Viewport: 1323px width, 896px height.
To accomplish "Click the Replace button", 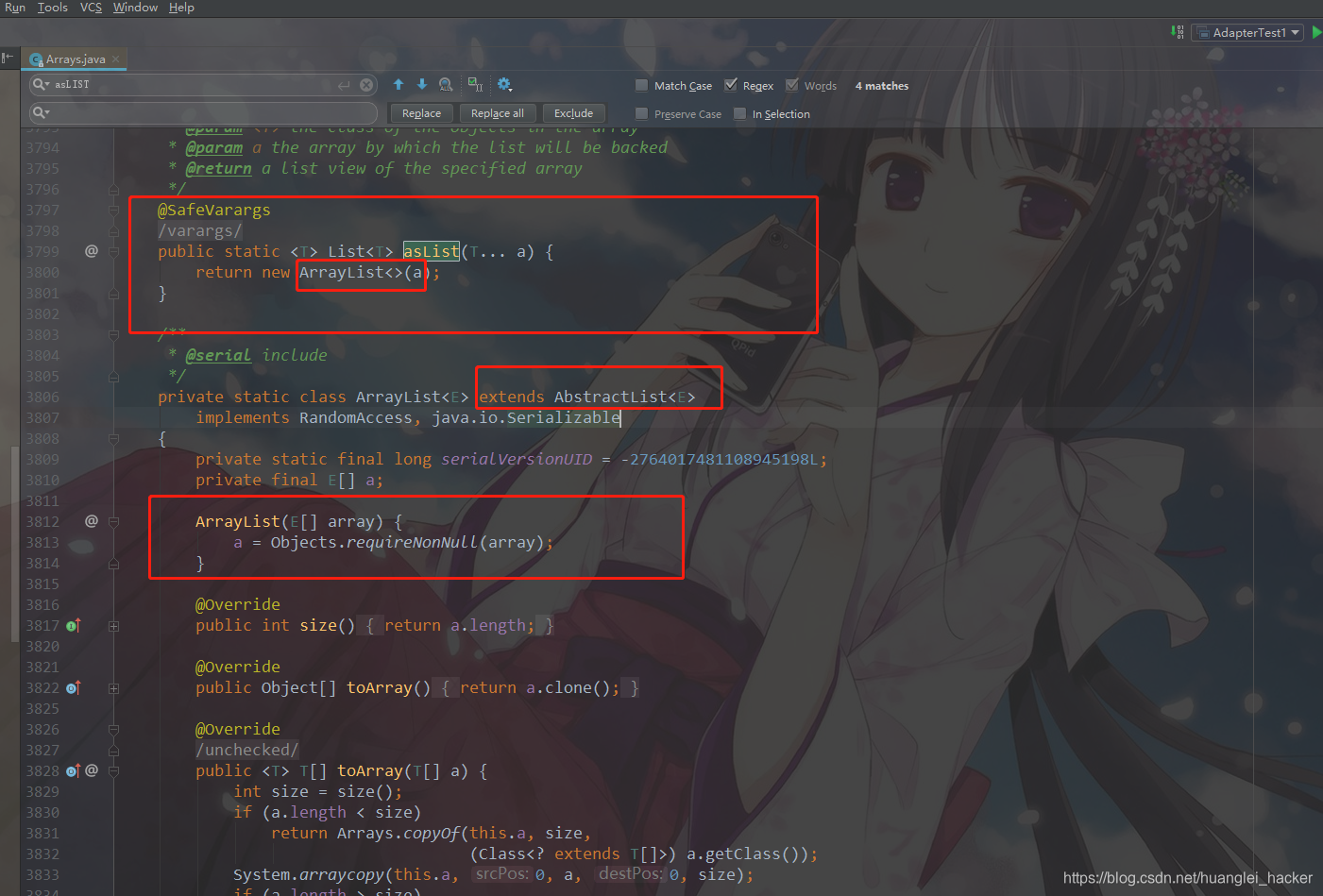I will pos(421,113).
